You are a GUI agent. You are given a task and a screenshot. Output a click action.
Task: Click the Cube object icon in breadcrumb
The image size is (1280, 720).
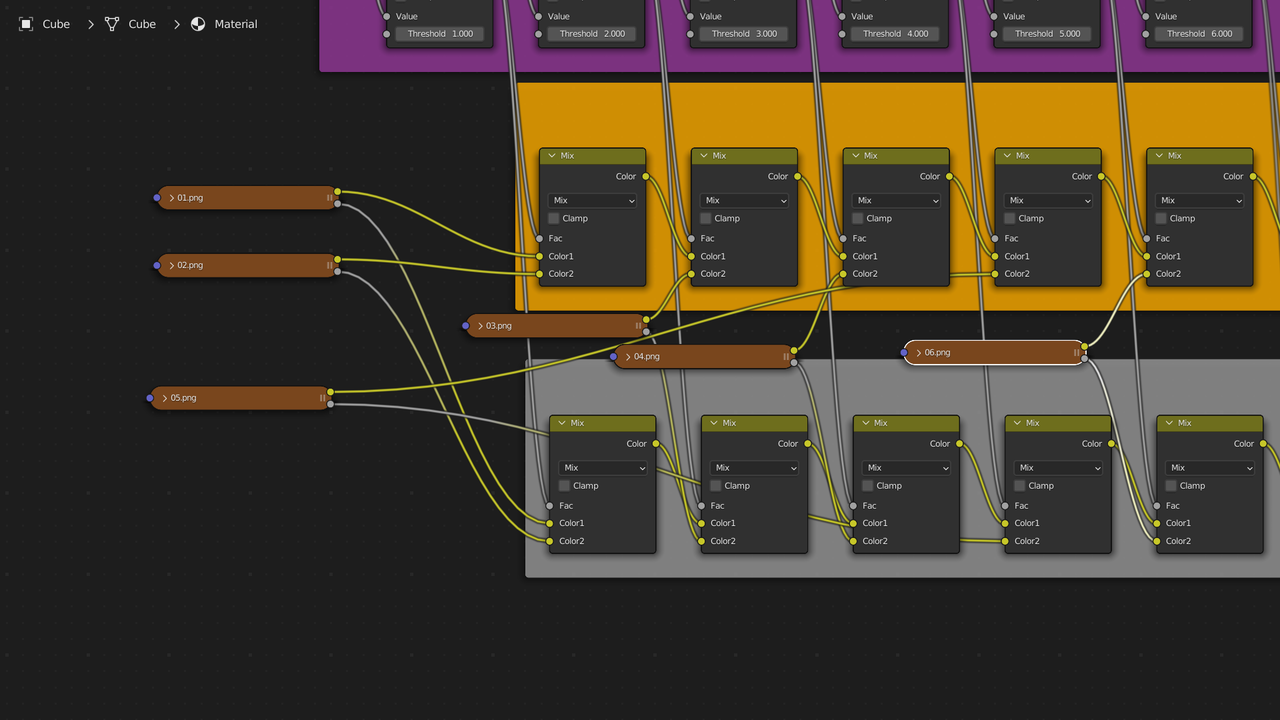click(26, 24)
